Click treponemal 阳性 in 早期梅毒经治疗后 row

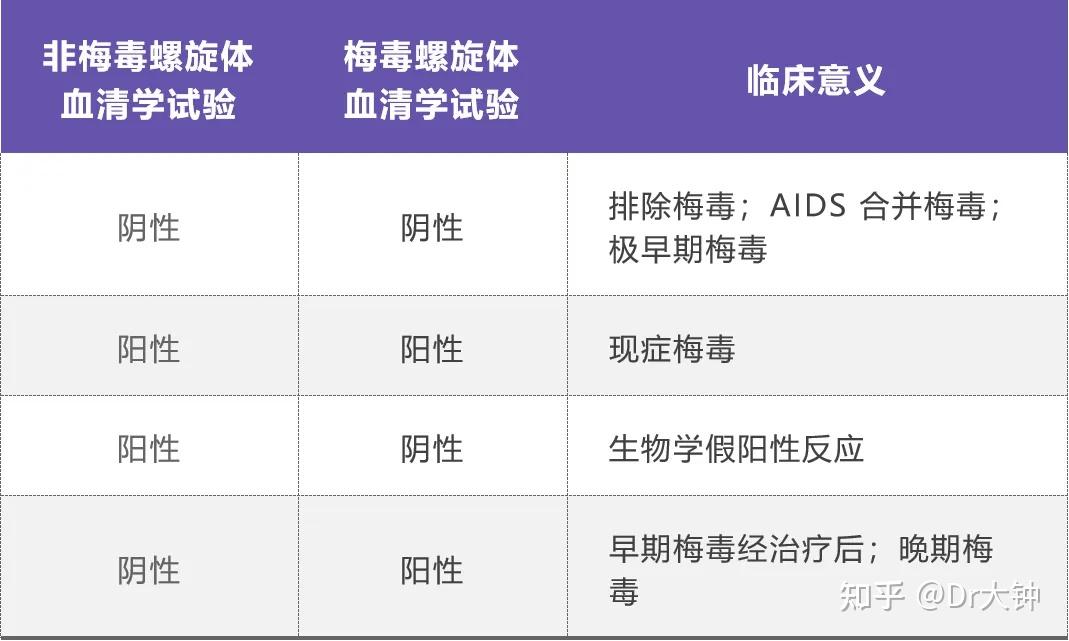(432, 570)
